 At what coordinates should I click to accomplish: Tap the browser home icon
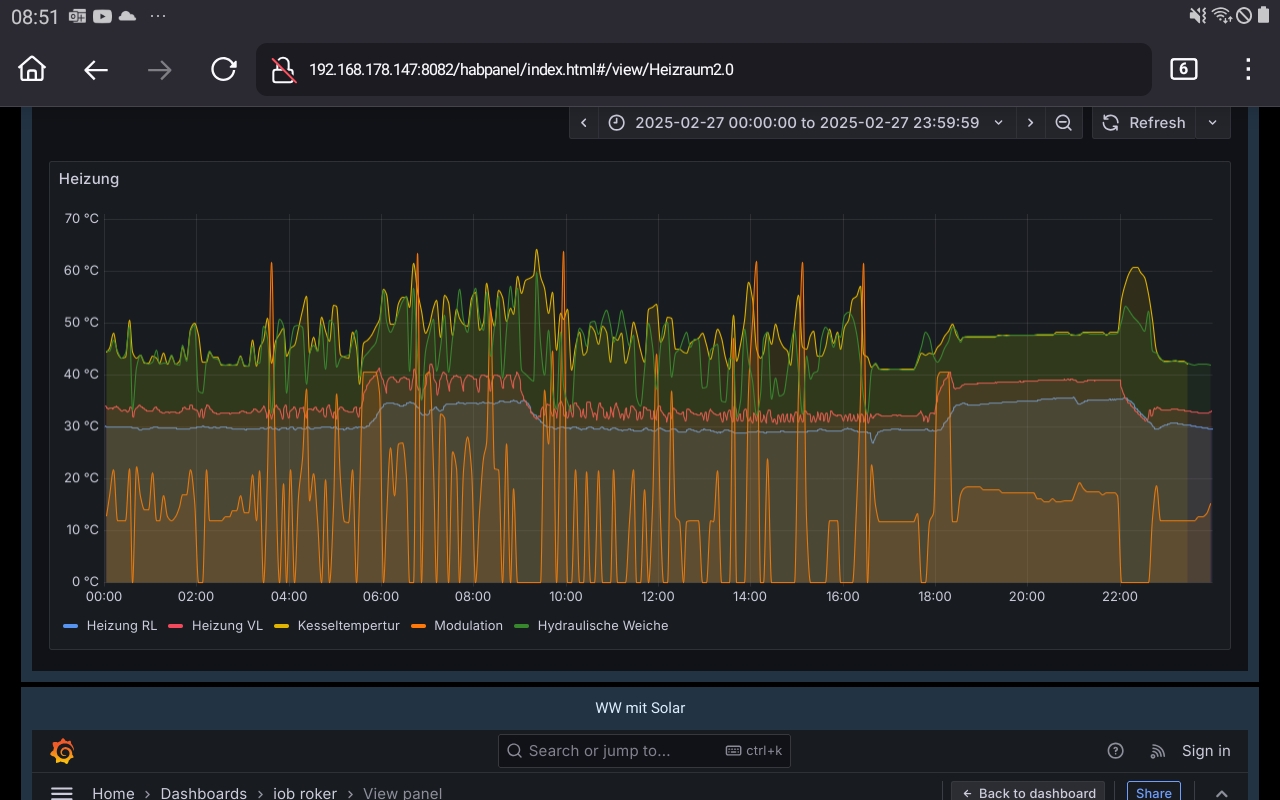32,69
